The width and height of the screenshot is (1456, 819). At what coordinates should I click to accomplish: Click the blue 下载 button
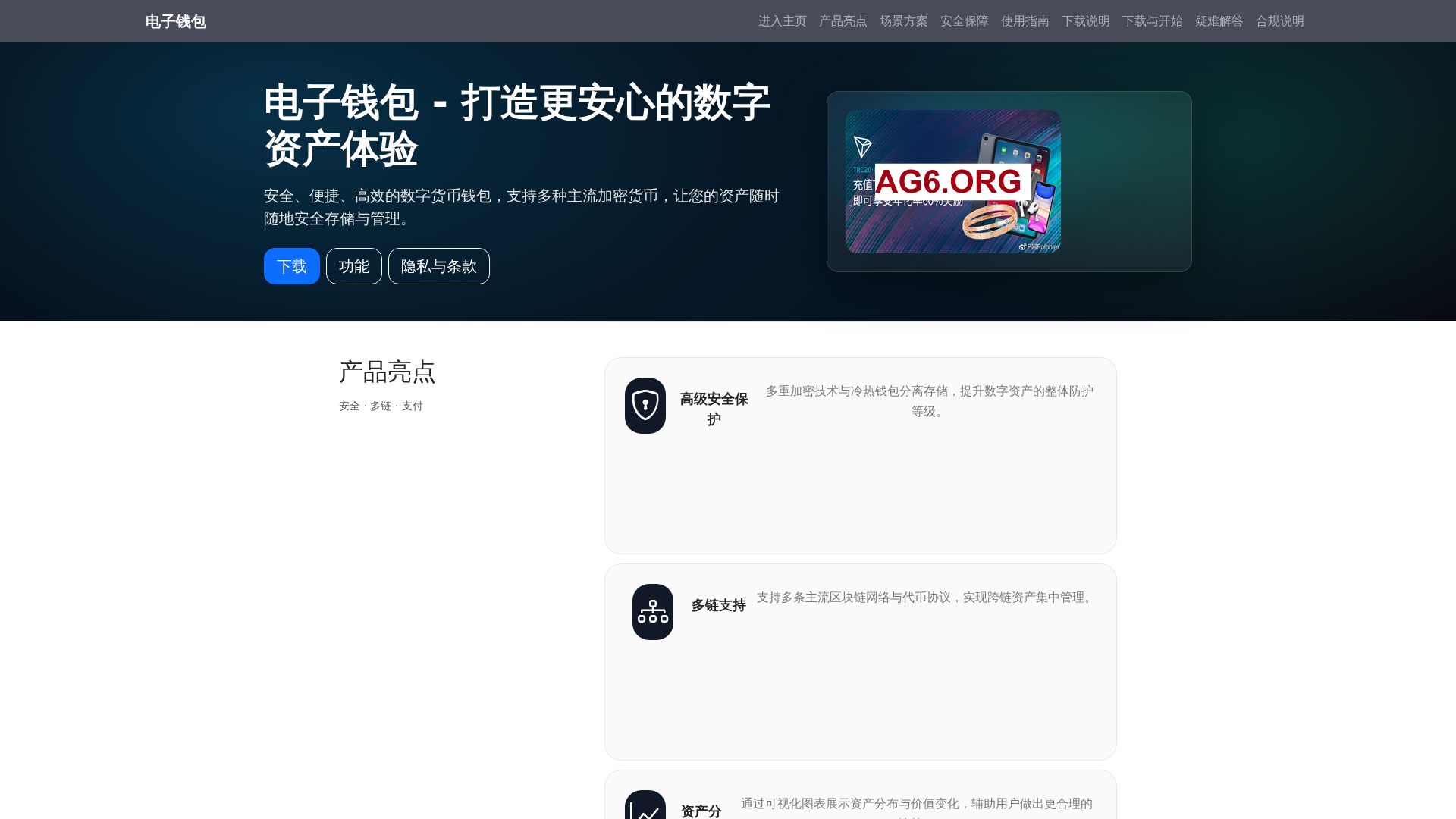coord(291,266)
